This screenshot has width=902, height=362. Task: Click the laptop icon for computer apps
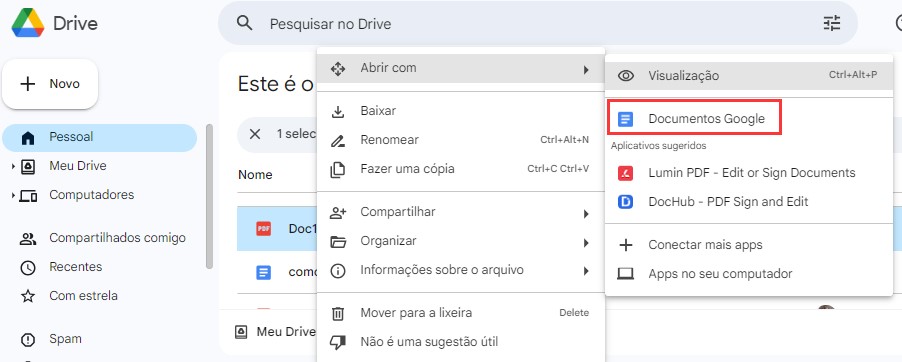click(x=625, y=274)
